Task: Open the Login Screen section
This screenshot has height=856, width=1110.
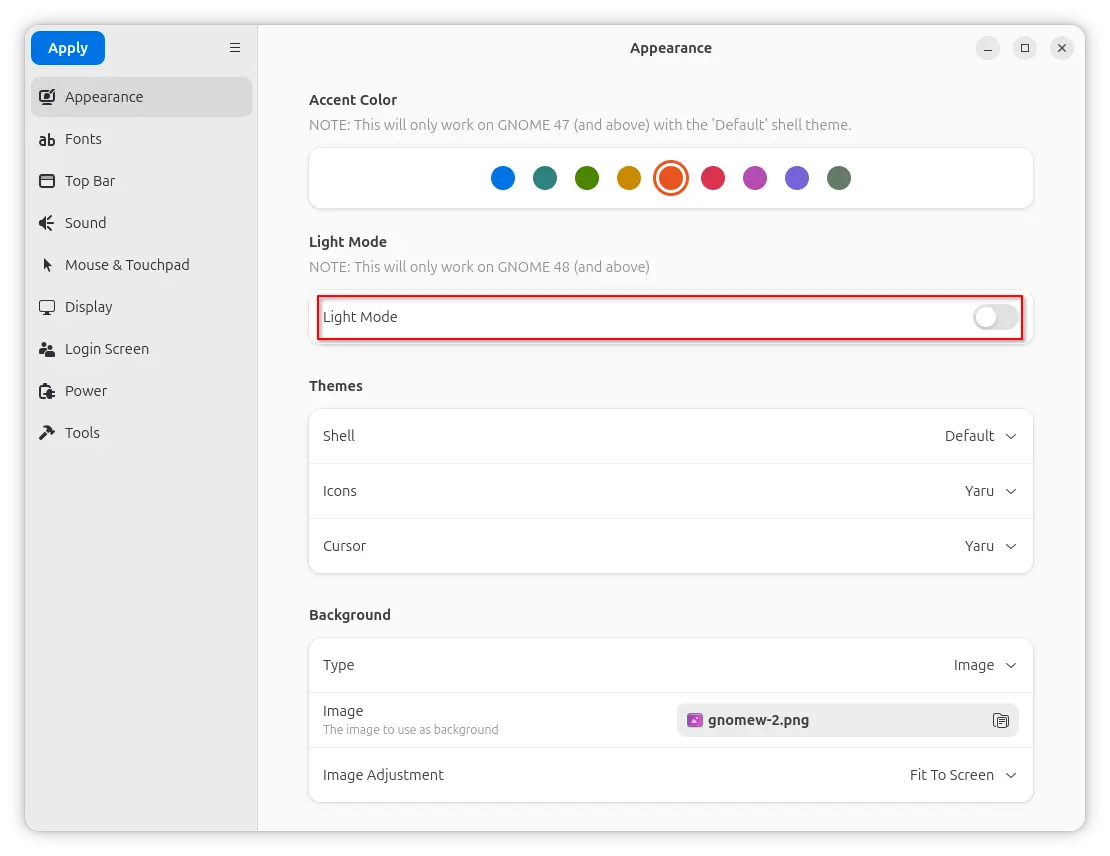Action: (107, 349)
